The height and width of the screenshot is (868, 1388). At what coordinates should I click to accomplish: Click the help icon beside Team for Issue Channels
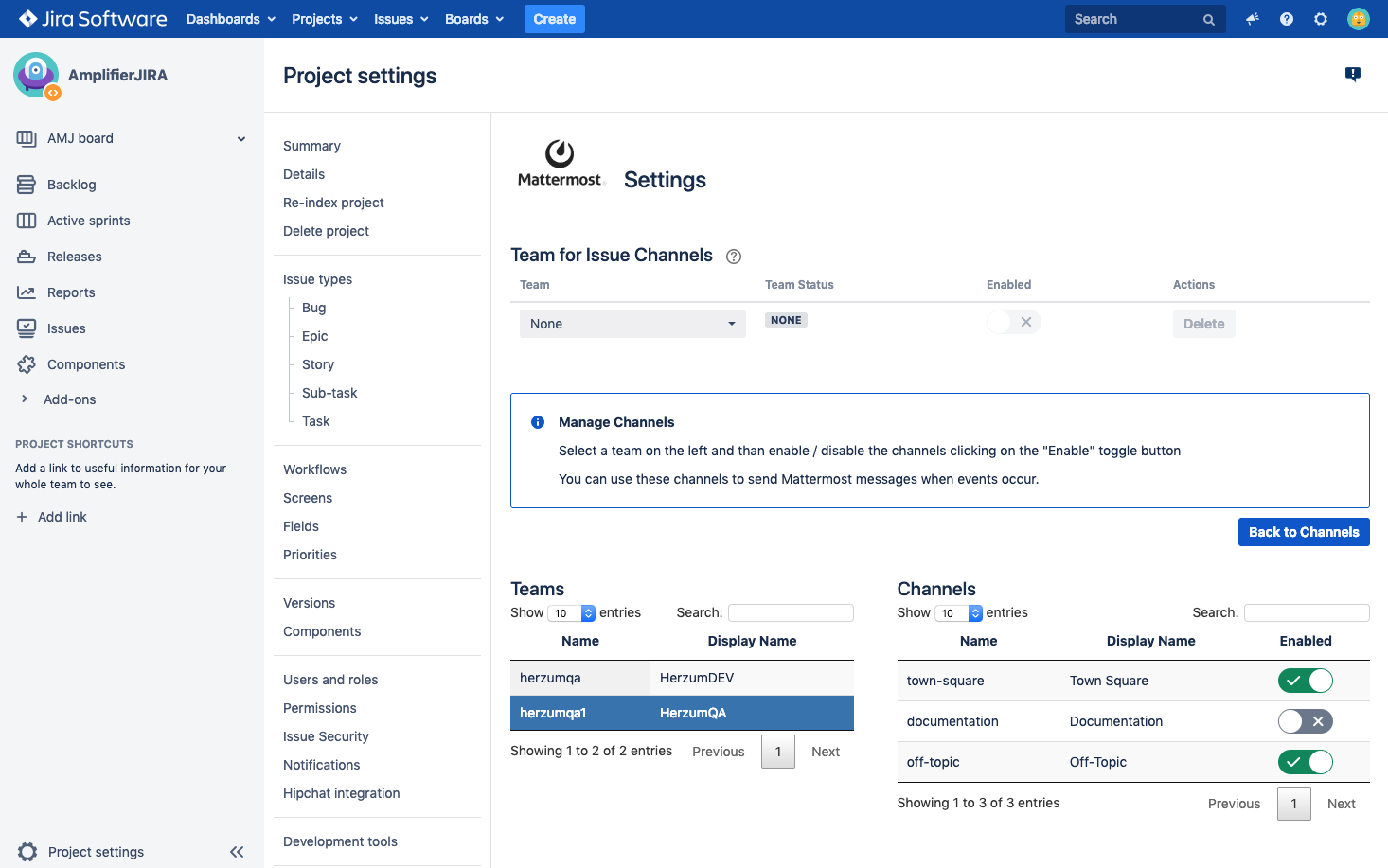coord(734,256)
